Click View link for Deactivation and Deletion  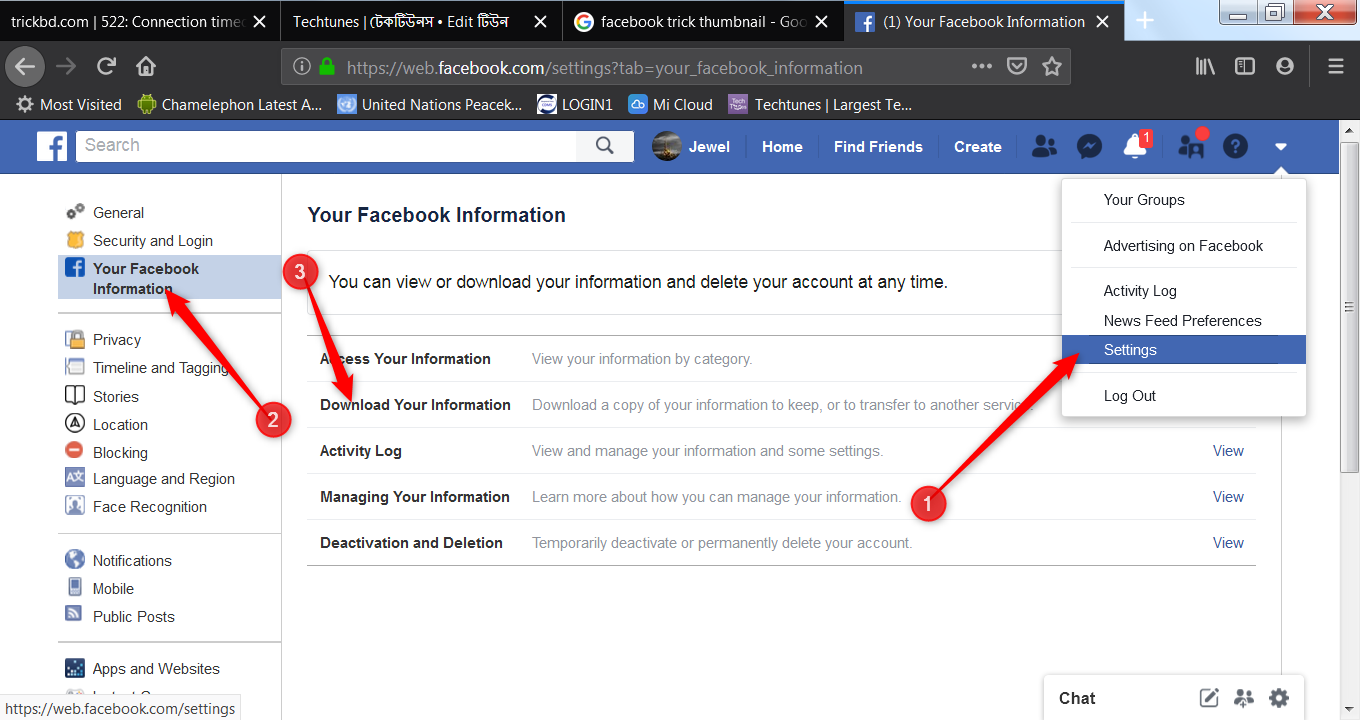[1228, 543]
